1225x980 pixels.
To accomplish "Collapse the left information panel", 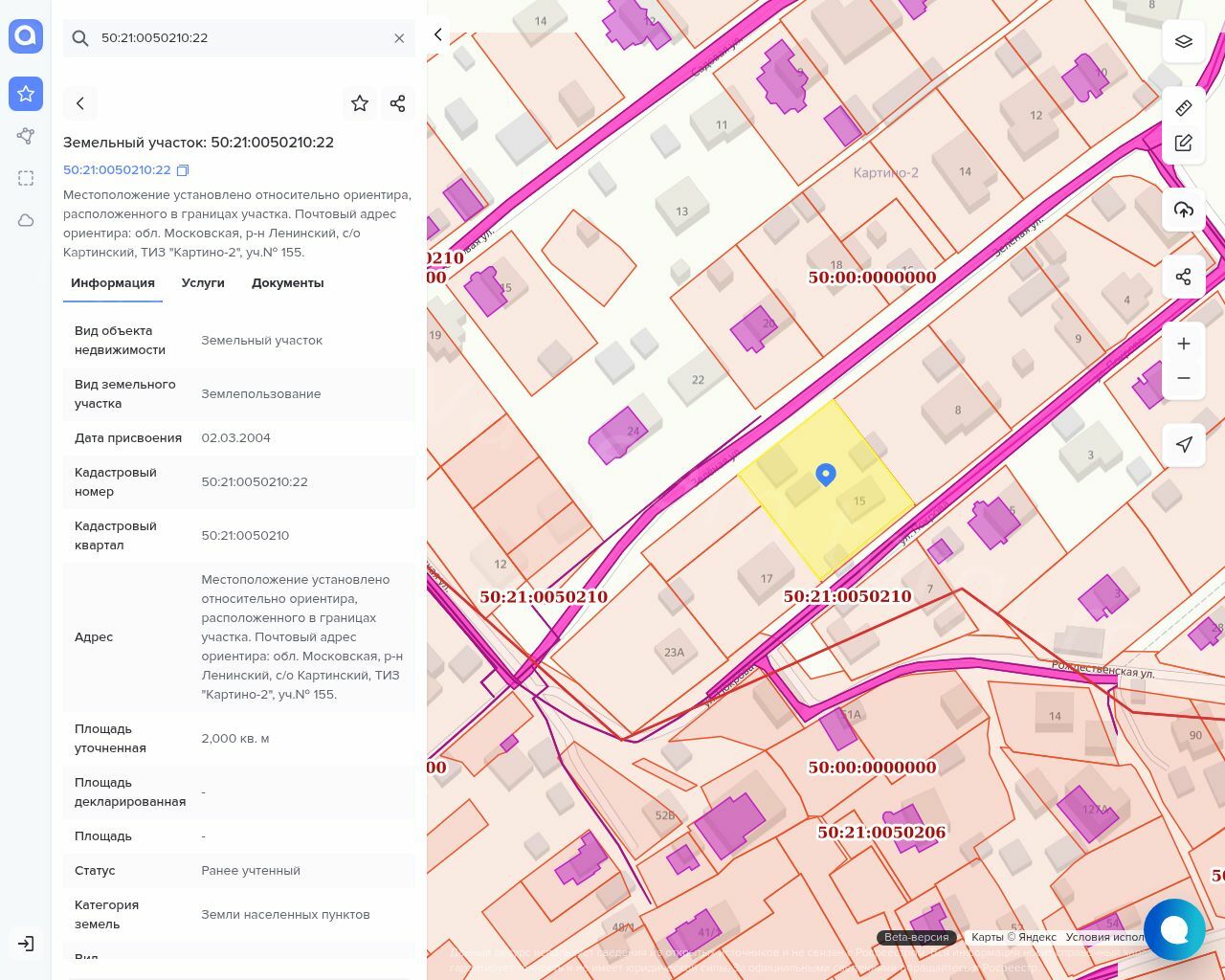I will 438,34.
